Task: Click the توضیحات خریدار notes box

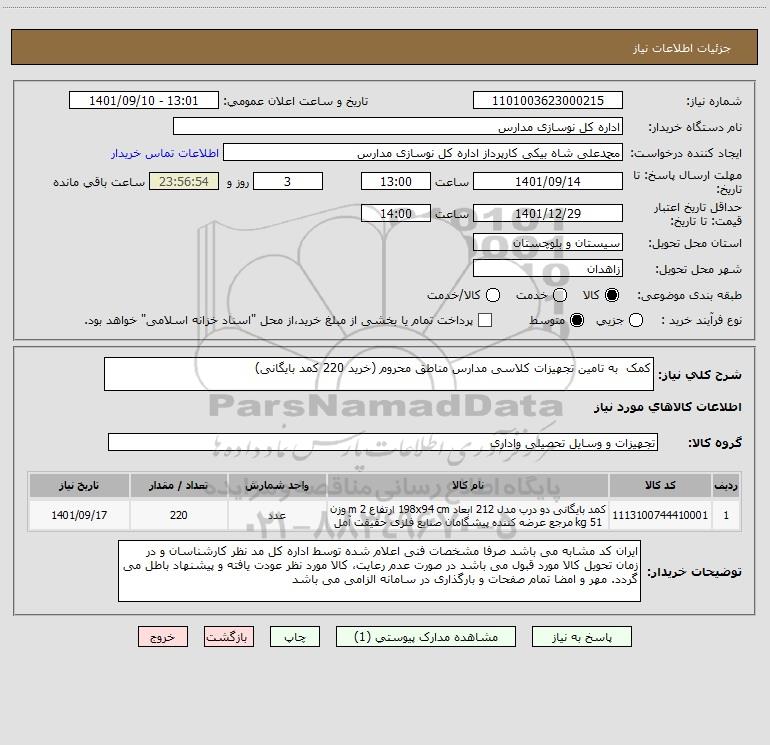Action: click(x=379, y=571)
